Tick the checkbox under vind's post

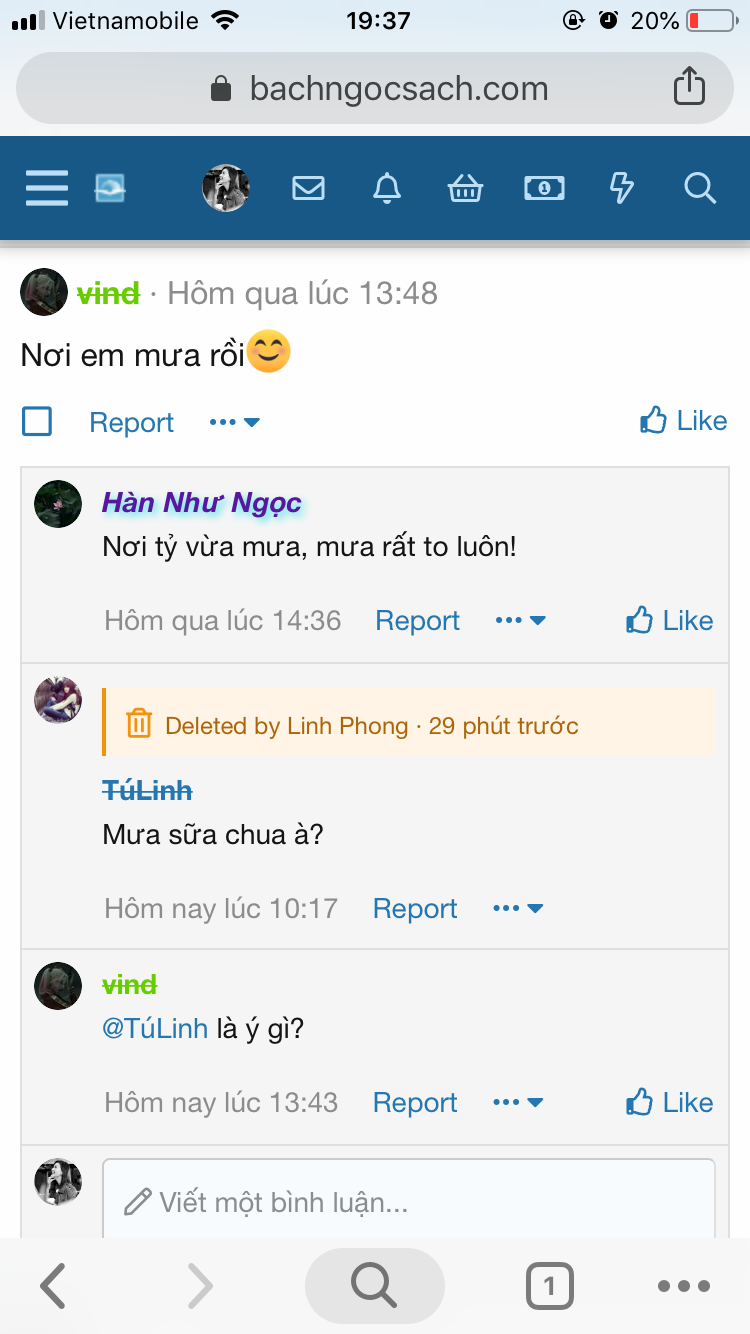(x=37, y=422)
